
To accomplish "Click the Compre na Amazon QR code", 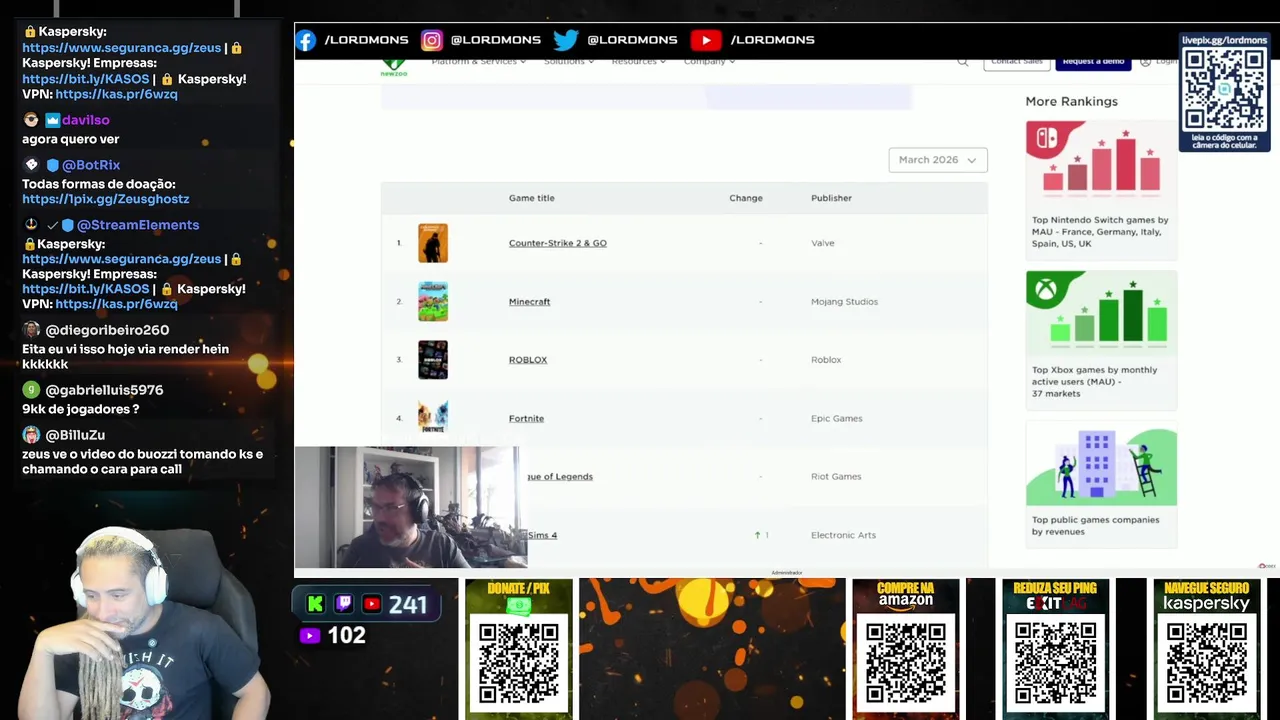I will 906,663.
